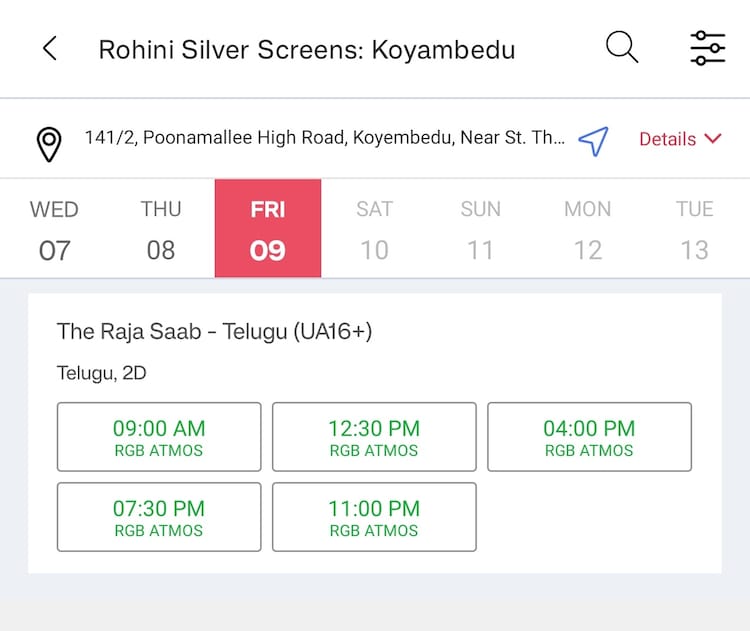Select the MON 12 date tab
Image resolution: width=750 pixels, height=631 pixels.
pos(588,229)
